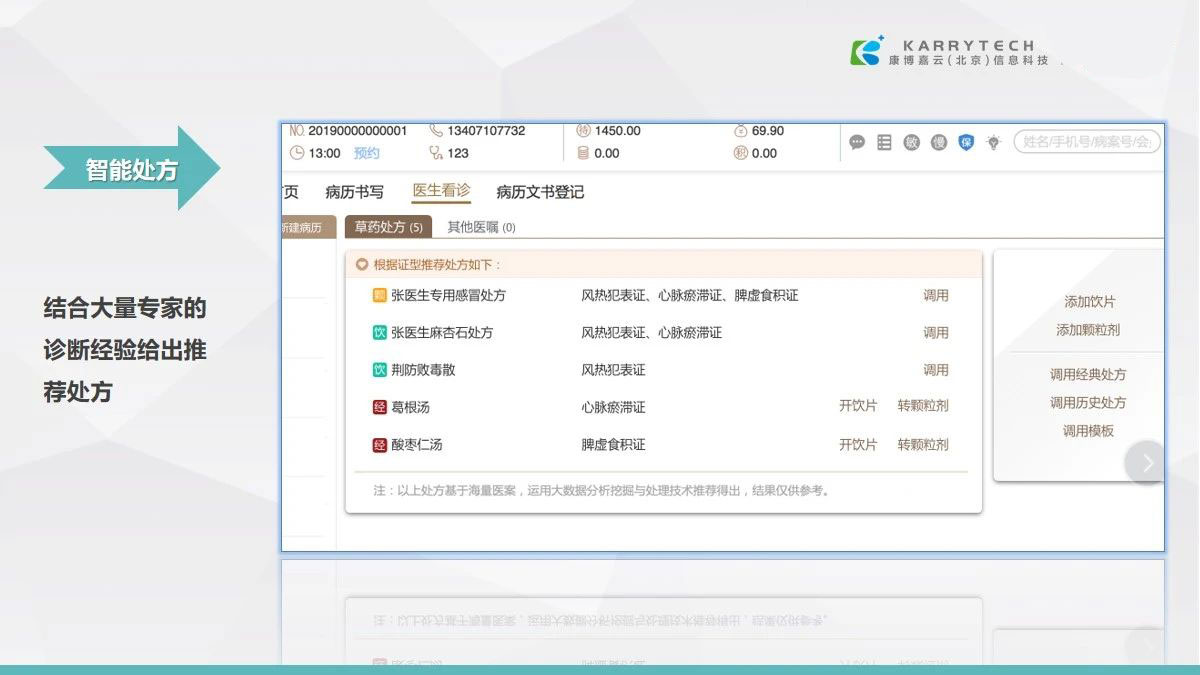This screenshot has height=675, width=1200.
Task: Click the 慢 chronic disease circle icon
Action: coord(939,142)
